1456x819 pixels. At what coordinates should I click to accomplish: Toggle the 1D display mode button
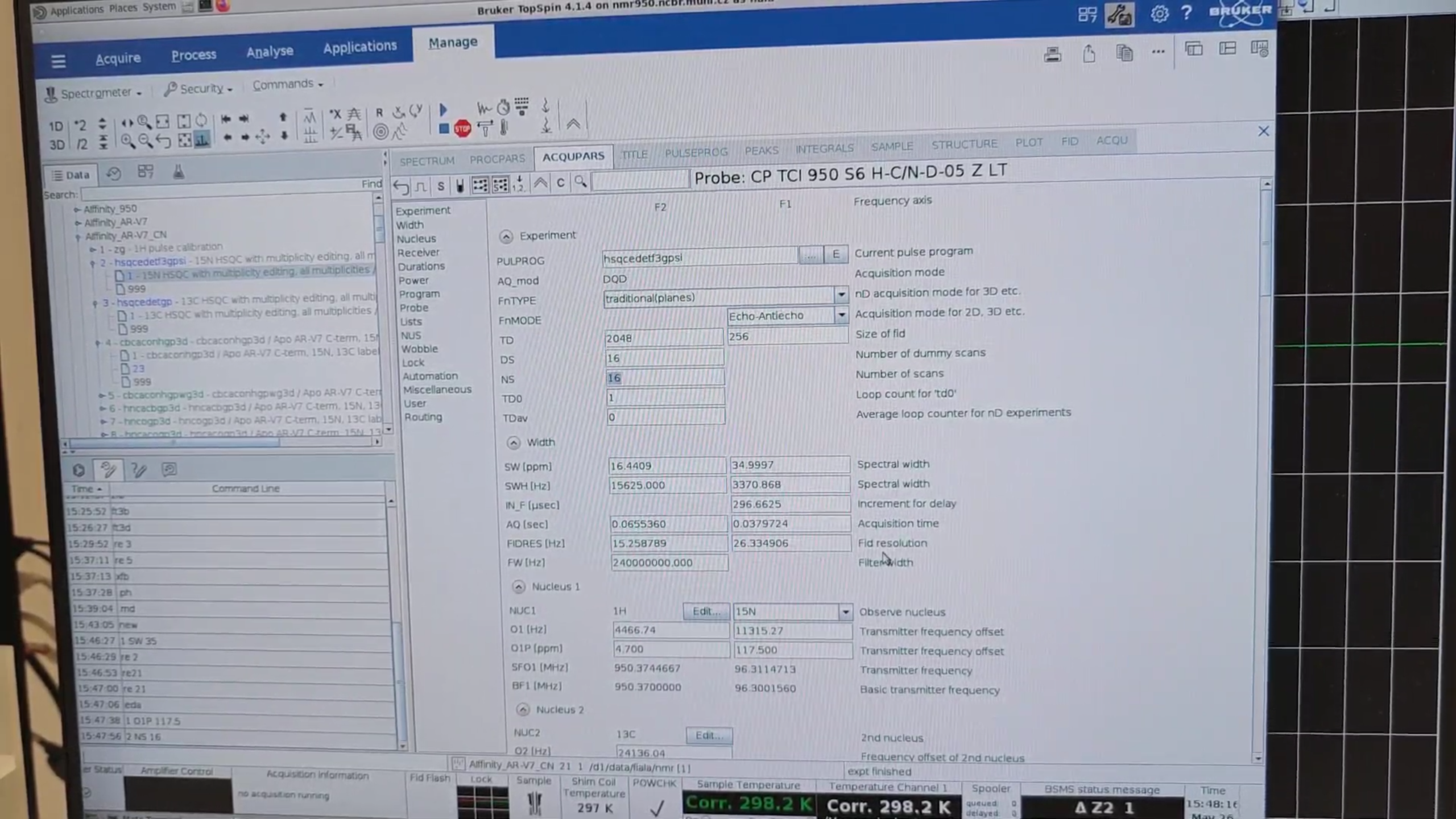[x=56, y=126]
